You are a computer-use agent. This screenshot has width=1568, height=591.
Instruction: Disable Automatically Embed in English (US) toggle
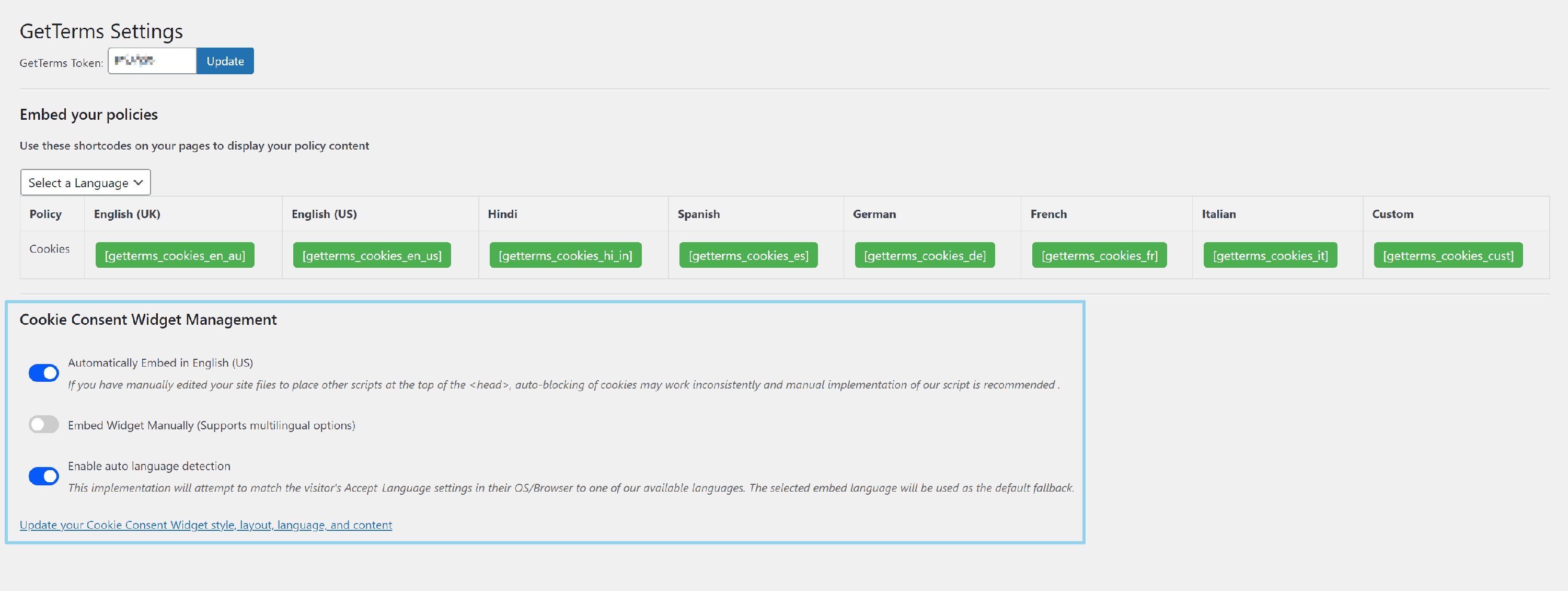tap(44, 373)
